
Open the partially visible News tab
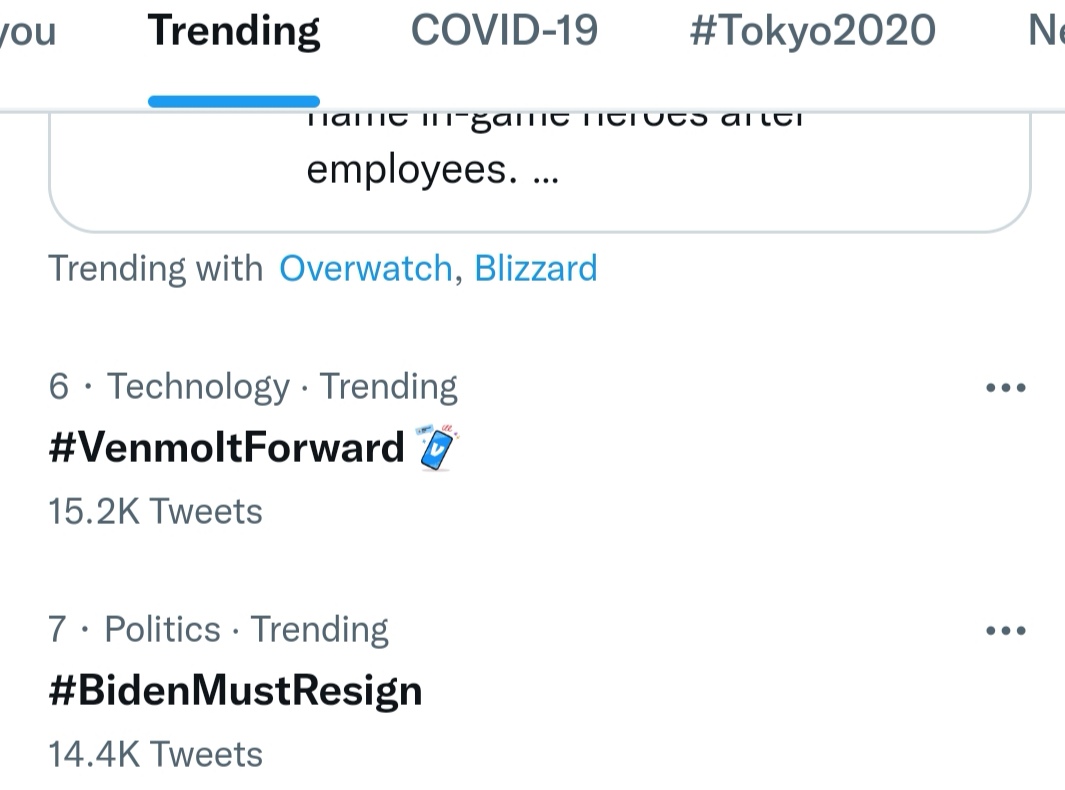click(1046, 31)
